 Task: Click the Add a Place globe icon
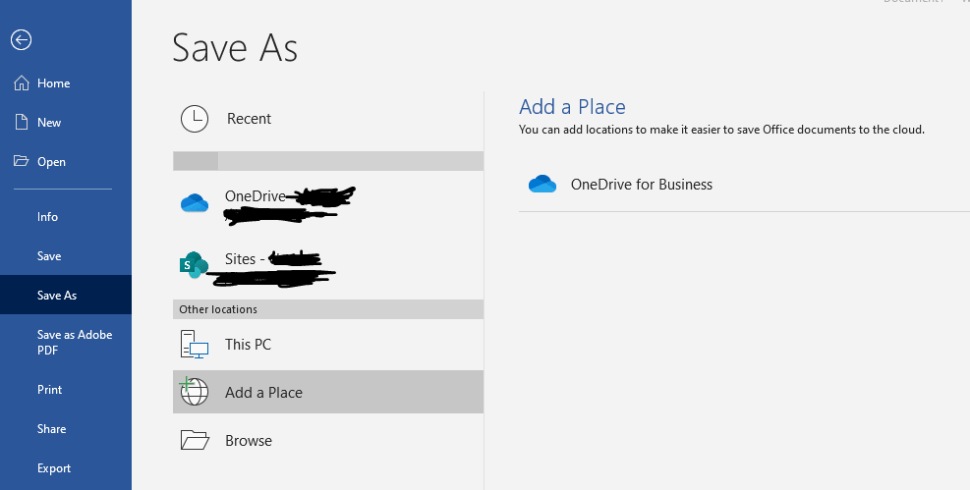(194, 392)
